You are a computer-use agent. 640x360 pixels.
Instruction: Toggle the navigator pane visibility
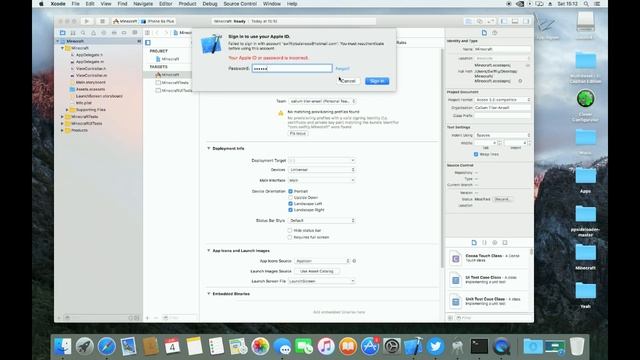click(x=504, y=21)
